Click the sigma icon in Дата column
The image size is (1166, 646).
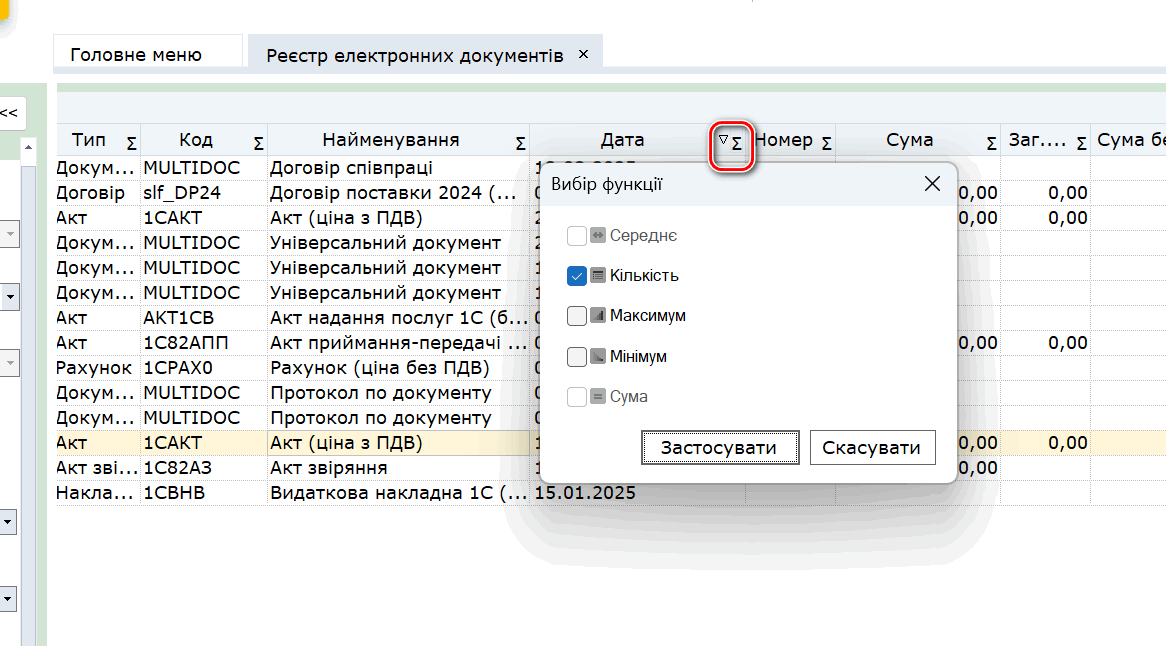[x=737, y=143]
